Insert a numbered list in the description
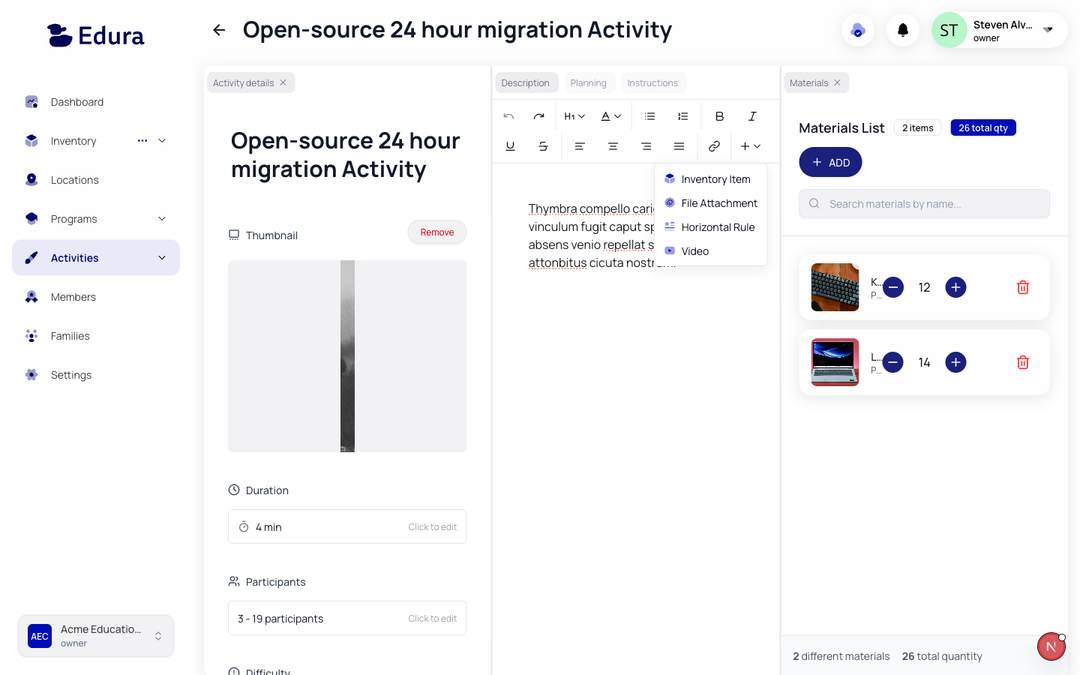This screenshot has width=1080, height=675. click(683, 115)
